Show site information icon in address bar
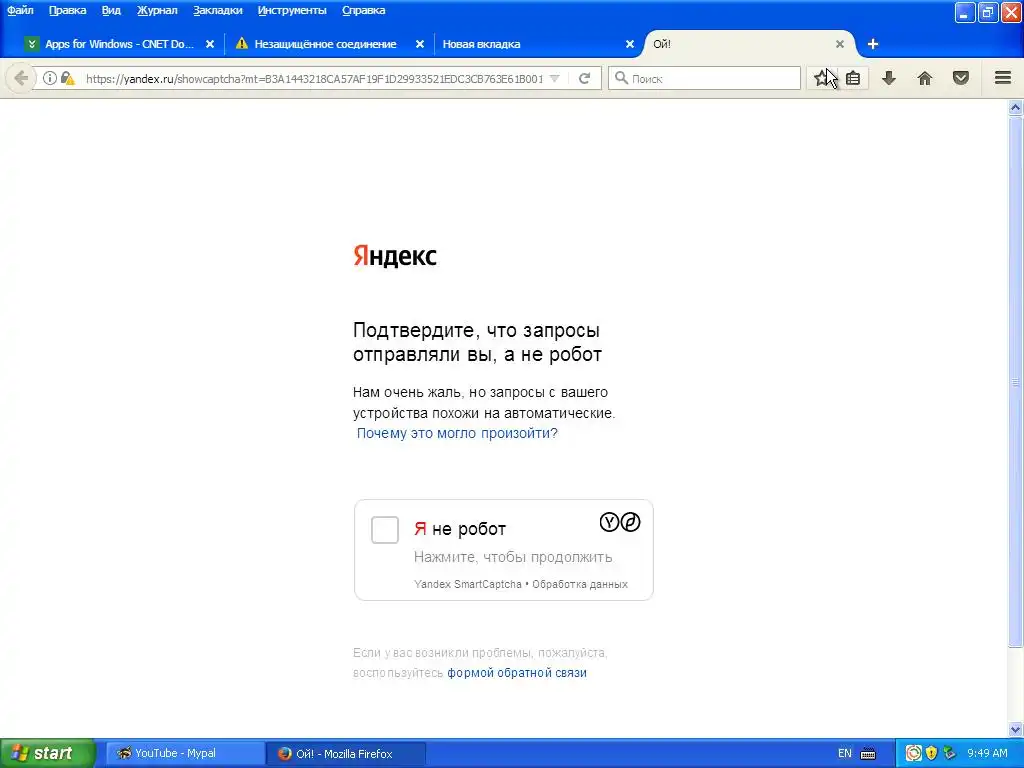 50,78
